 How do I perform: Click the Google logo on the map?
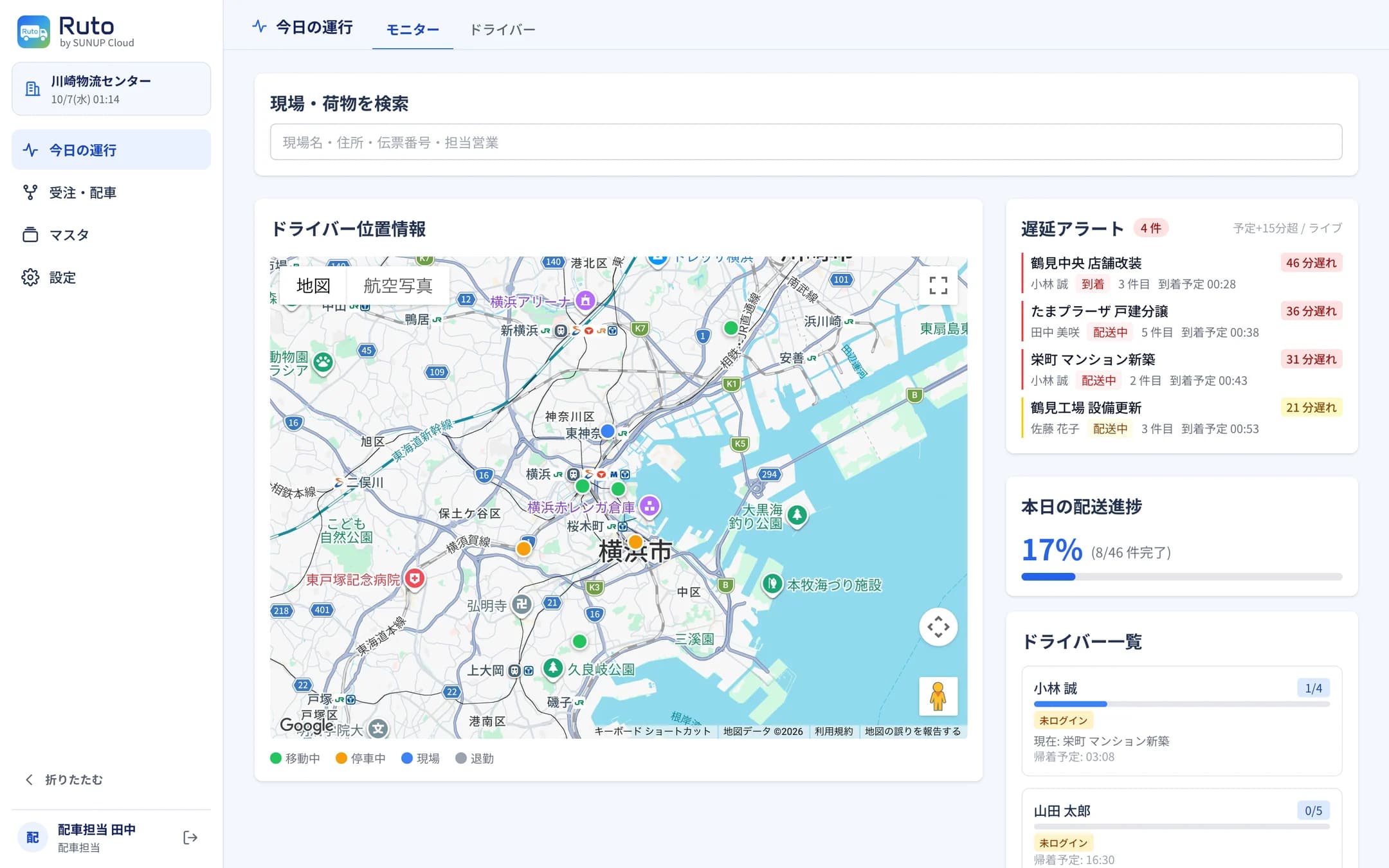click(306, 725)
